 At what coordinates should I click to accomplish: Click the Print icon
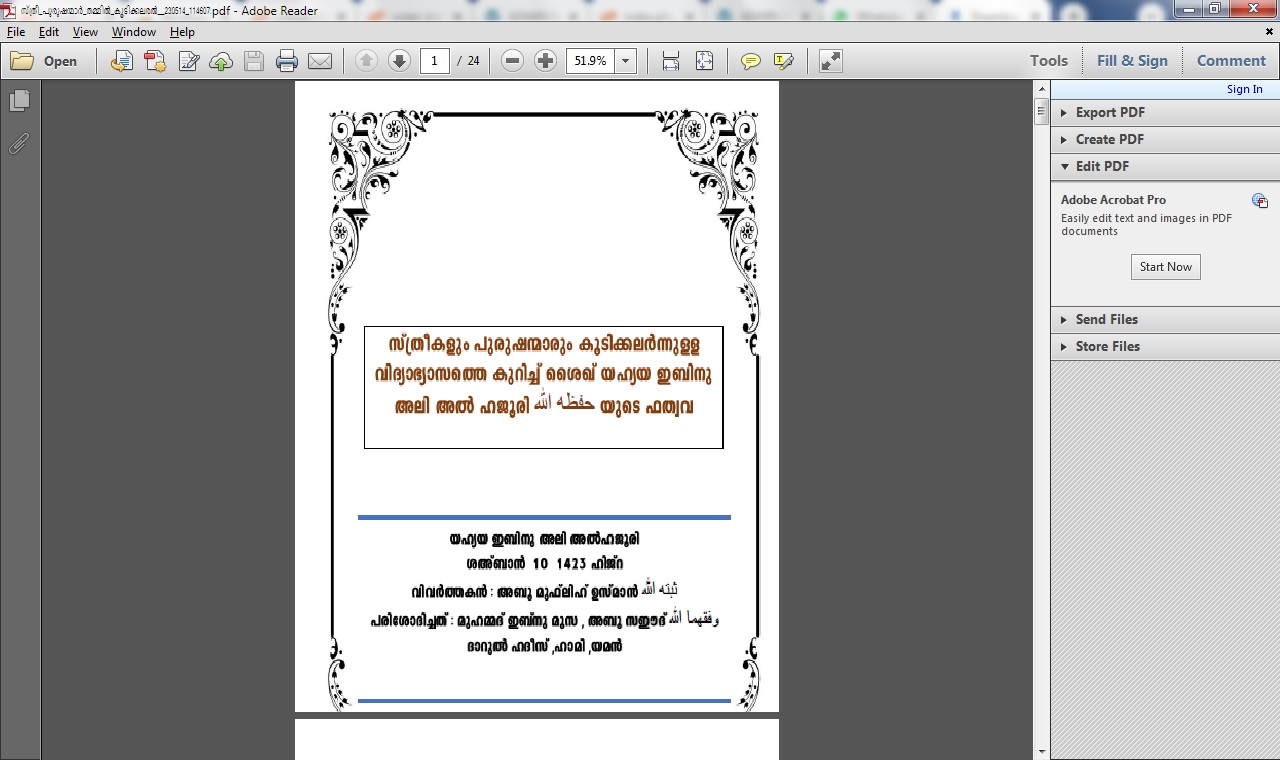coord(287,61)
